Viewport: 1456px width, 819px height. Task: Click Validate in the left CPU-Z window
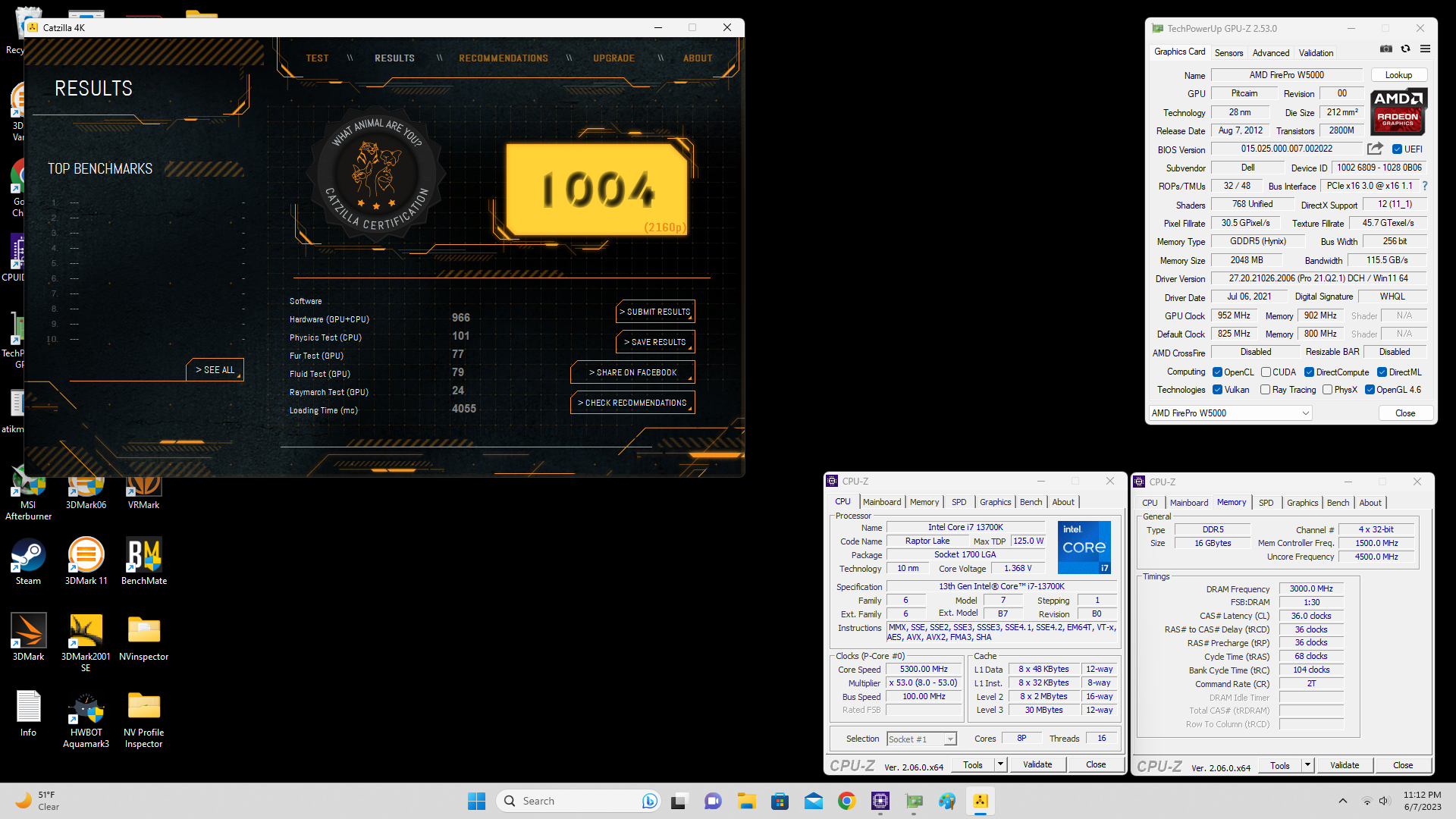1037,764
